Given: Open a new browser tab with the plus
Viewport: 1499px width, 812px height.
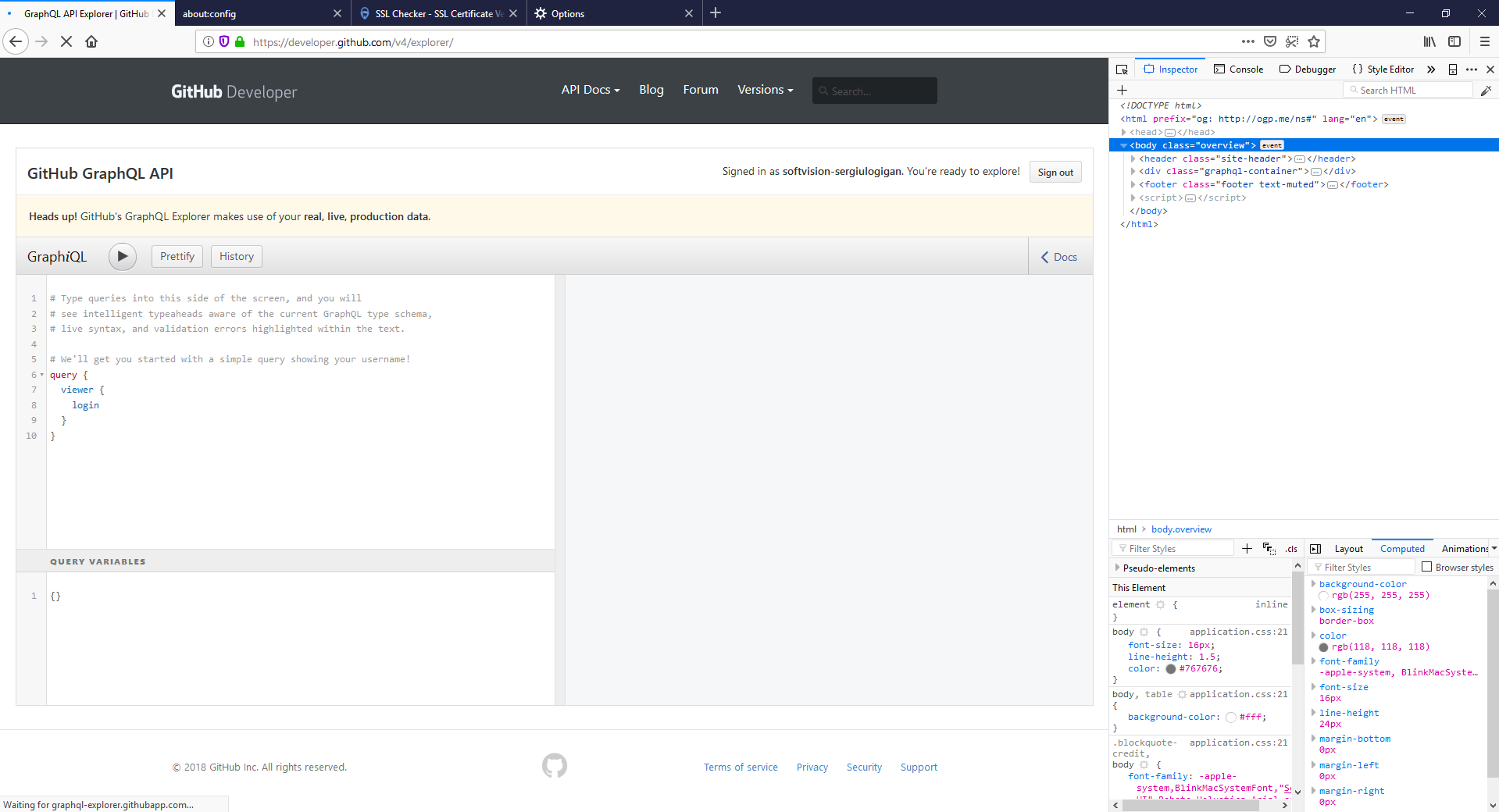Looking at the screenshot, I should [716, 12].
